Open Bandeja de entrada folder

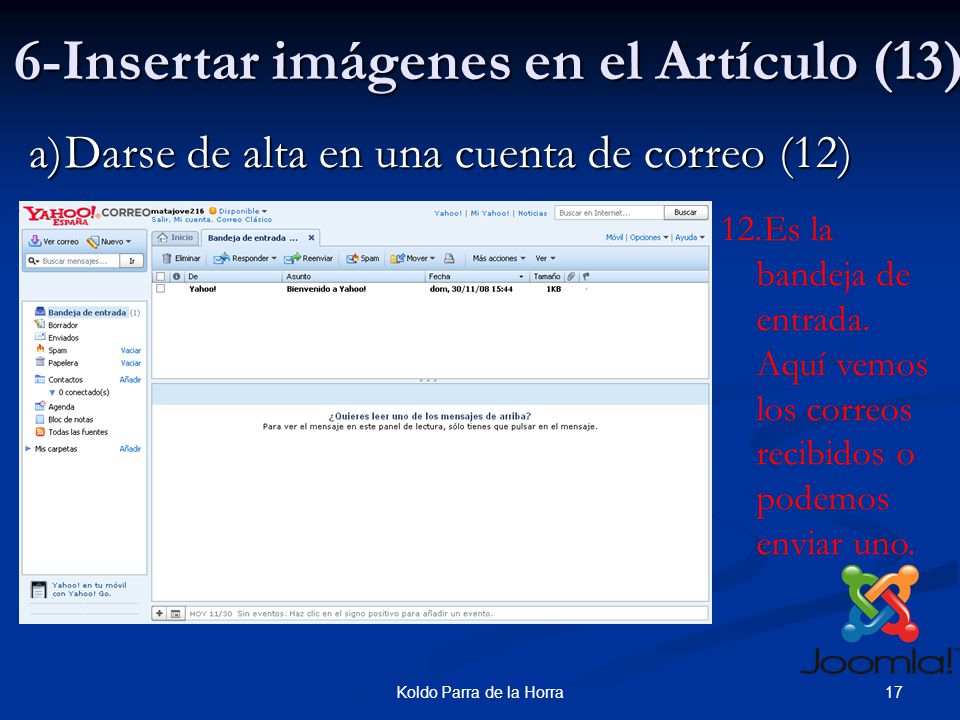[87, 312]
